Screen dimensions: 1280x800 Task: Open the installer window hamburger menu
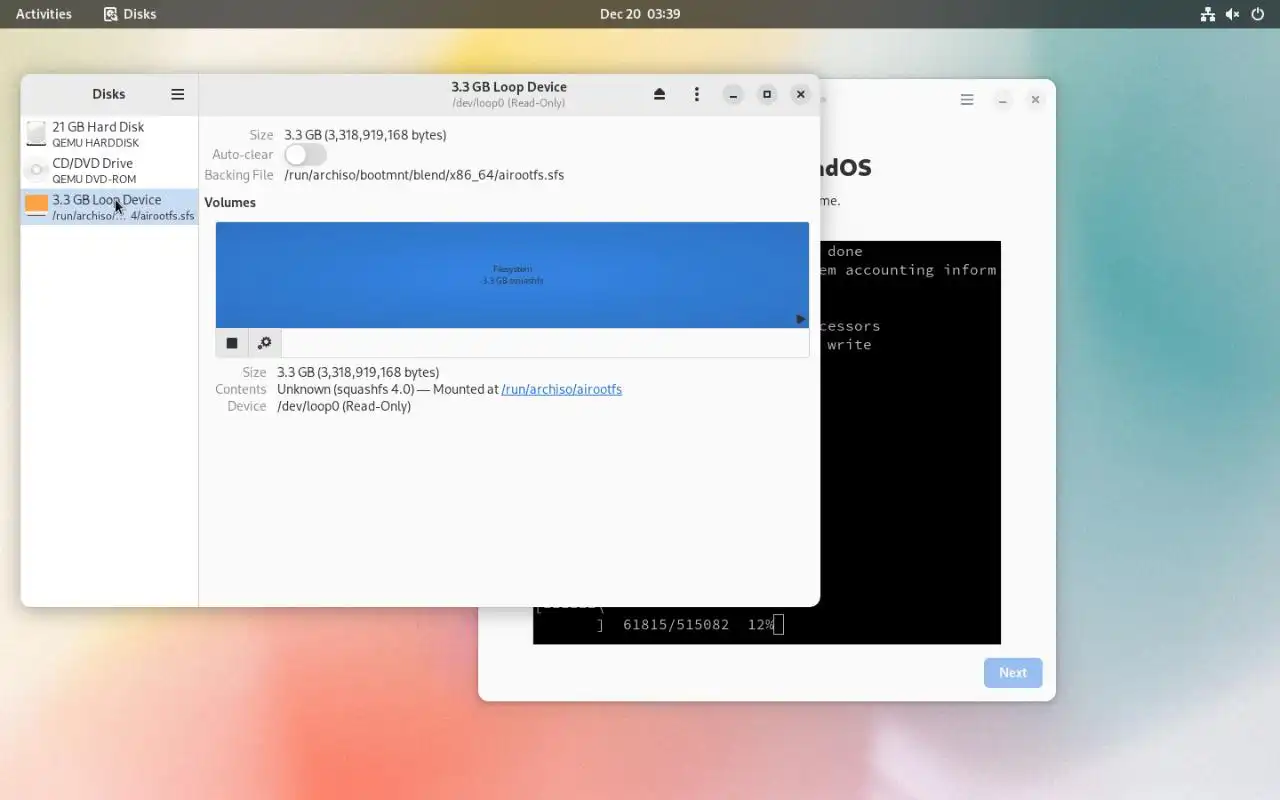coord(967,100)
